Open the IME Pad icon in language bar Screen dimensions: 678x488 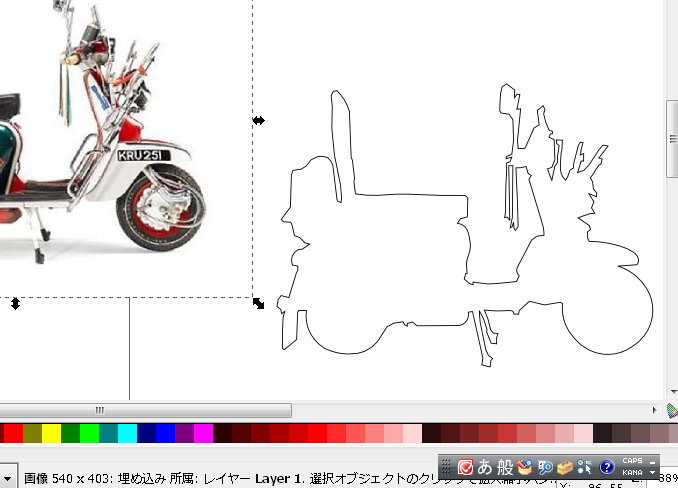524,467
